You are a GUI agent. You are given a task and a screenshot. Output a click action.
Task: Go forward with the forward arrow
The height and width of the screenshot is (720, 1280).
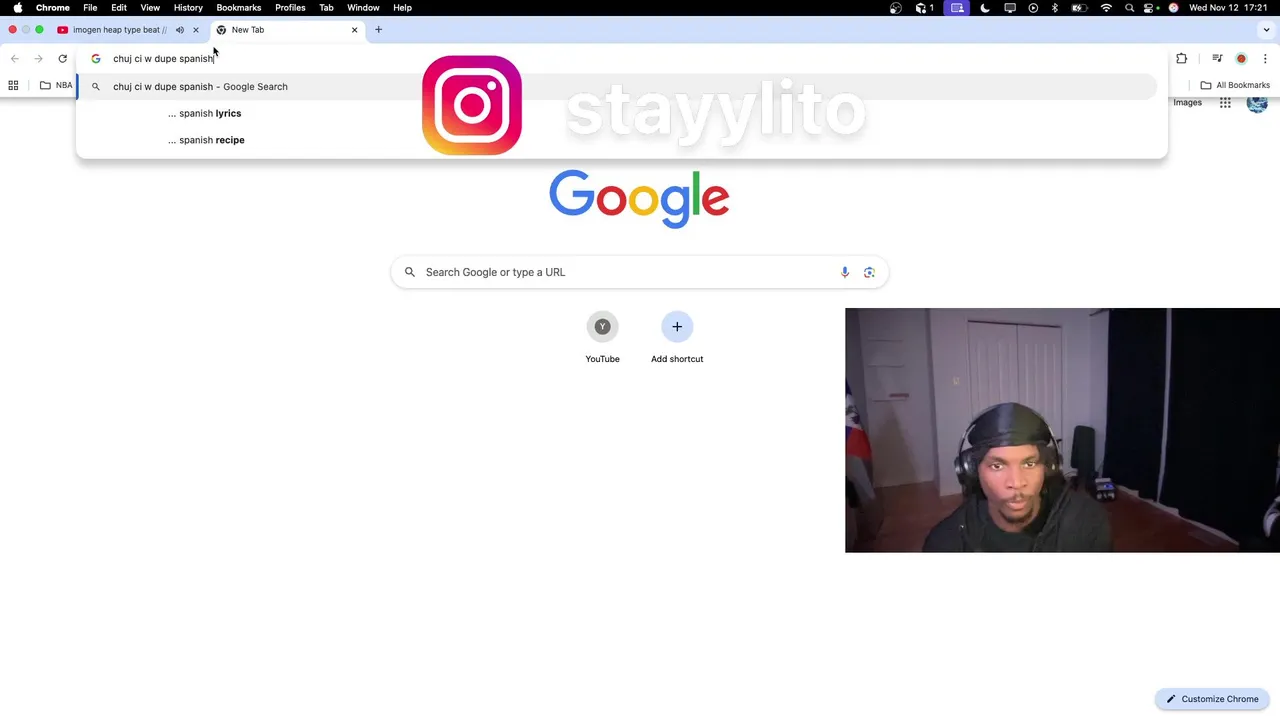[x=39, y=59]
